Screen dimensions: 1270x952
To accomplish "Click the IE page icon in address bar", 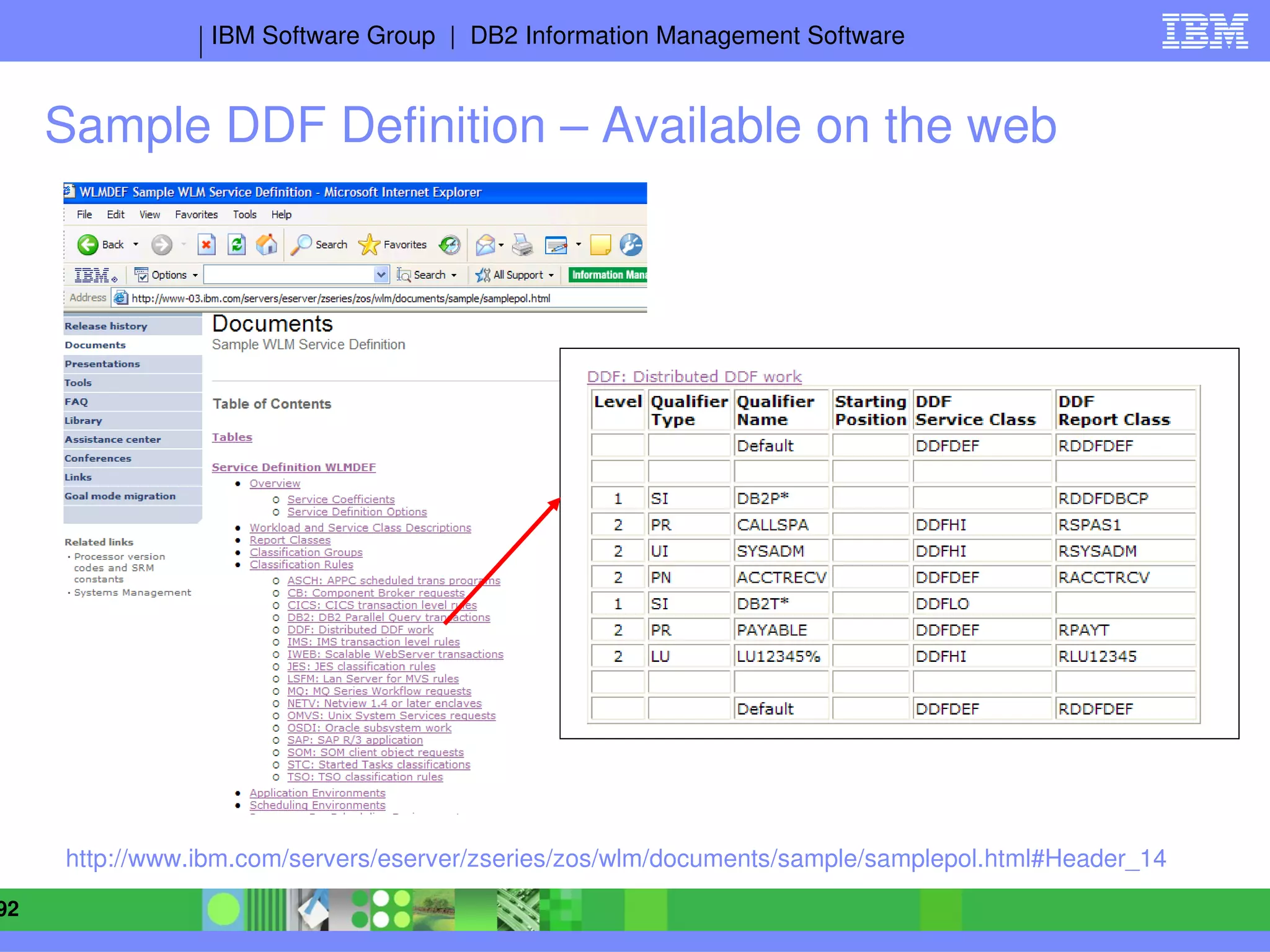I will [121, 298].
